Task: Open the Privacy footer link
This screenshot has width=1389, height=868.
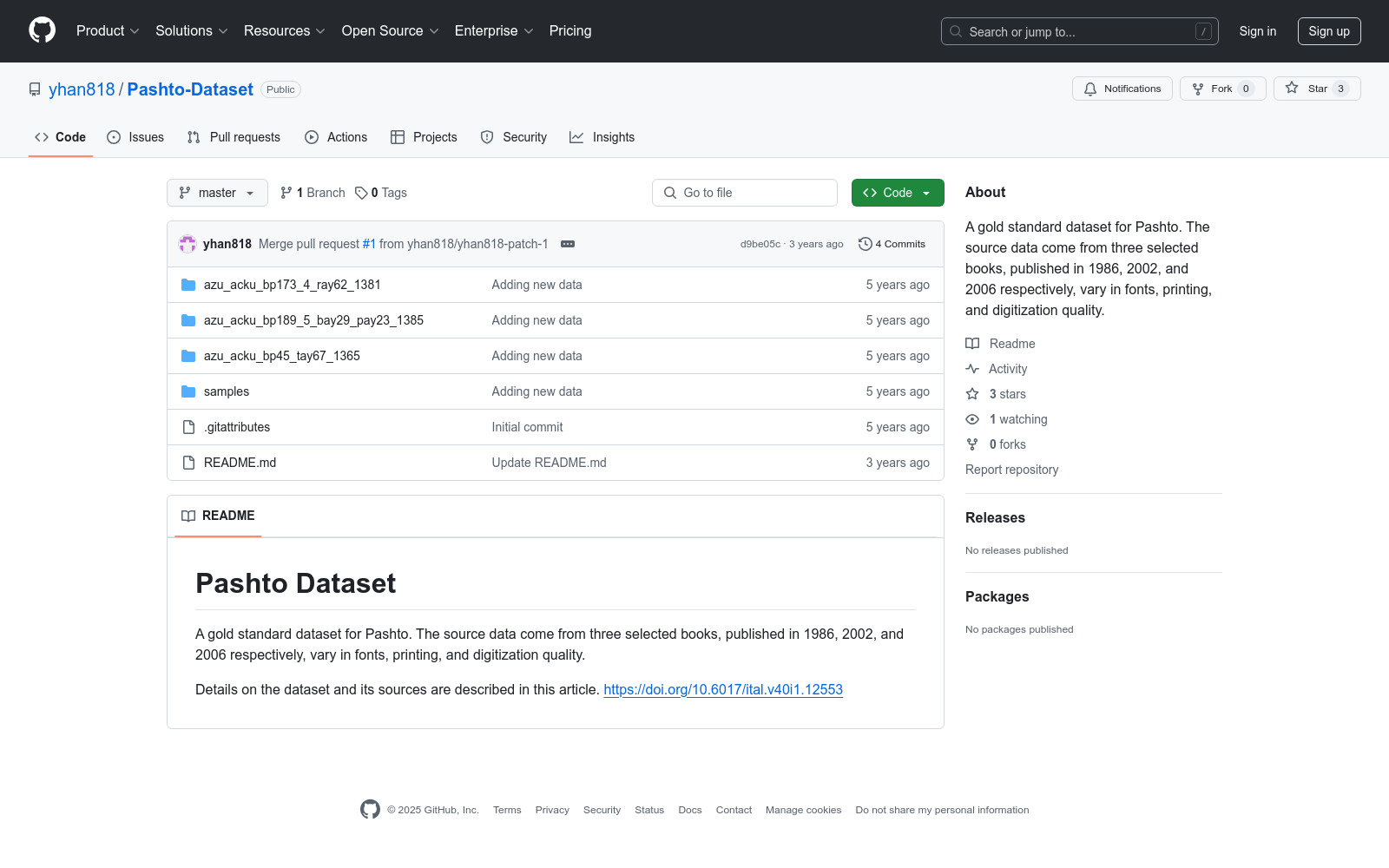Action: 552,810
